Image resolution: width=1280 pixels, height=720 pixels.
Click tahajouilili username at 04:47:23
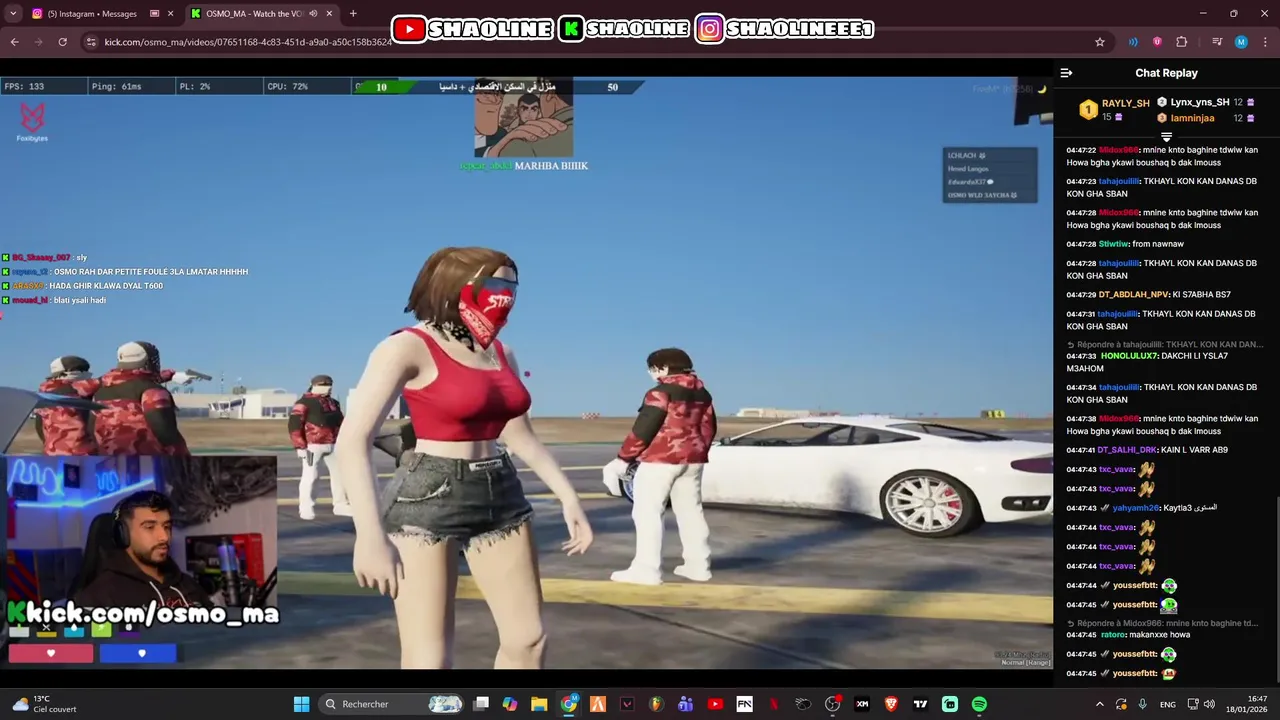[x=1119, y=181]
